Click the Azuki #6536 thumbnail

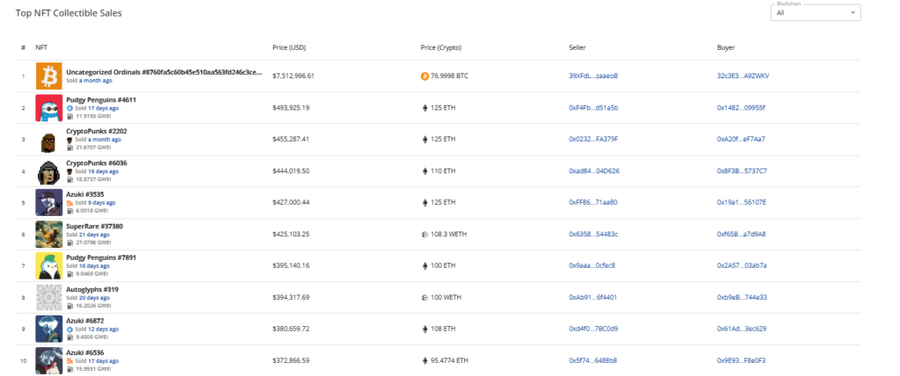[x=49, y=361]
